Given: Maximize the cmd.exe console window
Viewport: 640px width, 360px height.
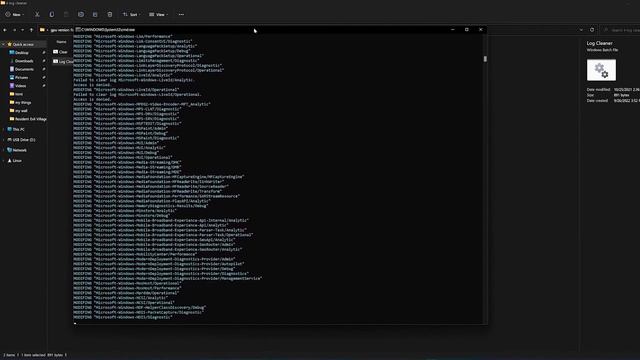Looking at the screenshot, I should (467, 30).
